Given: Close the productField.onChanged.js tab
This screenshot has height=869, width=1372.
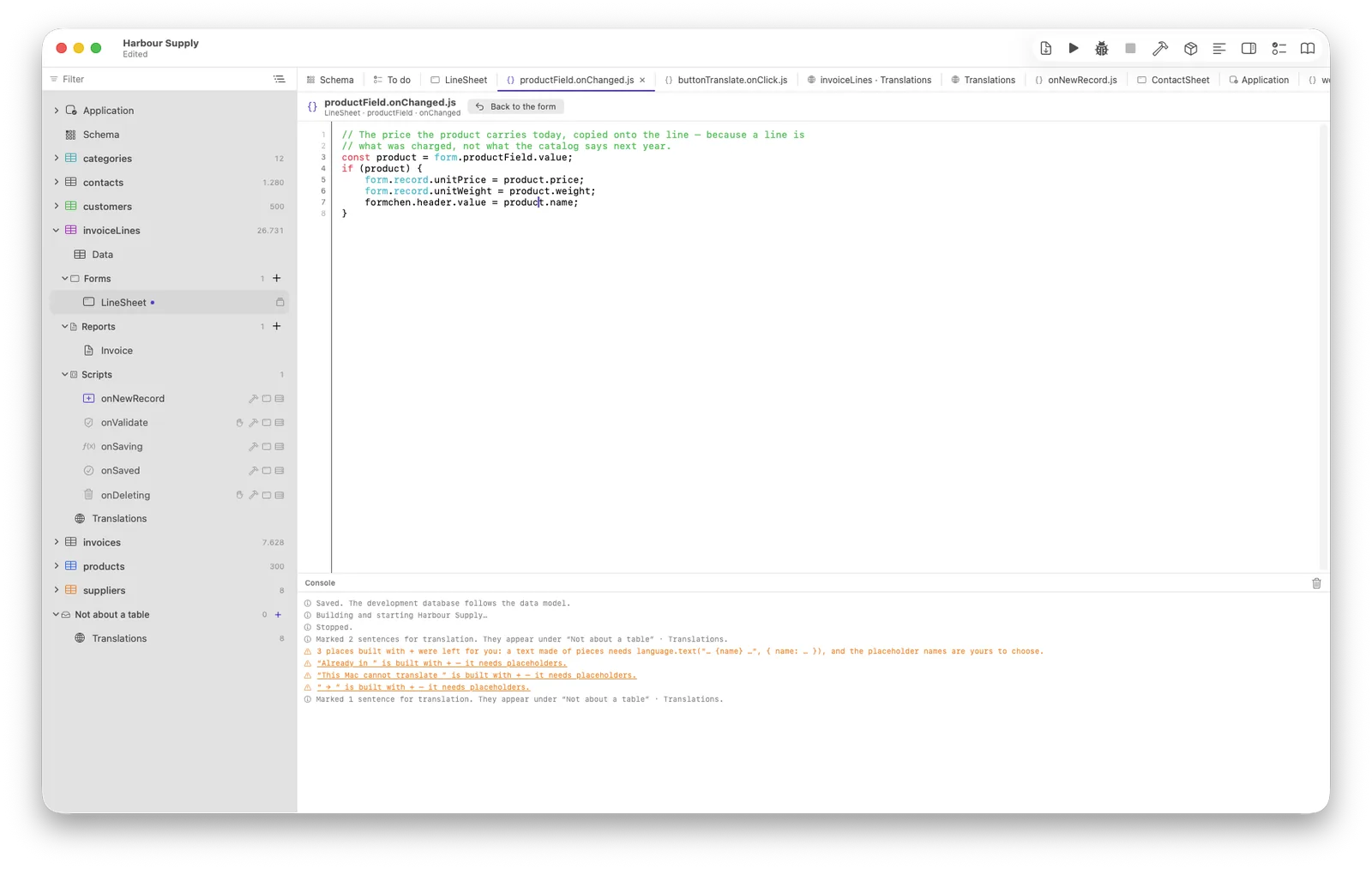Looking at the screenshot, I should pyautogui.click(x=642, y=80).
